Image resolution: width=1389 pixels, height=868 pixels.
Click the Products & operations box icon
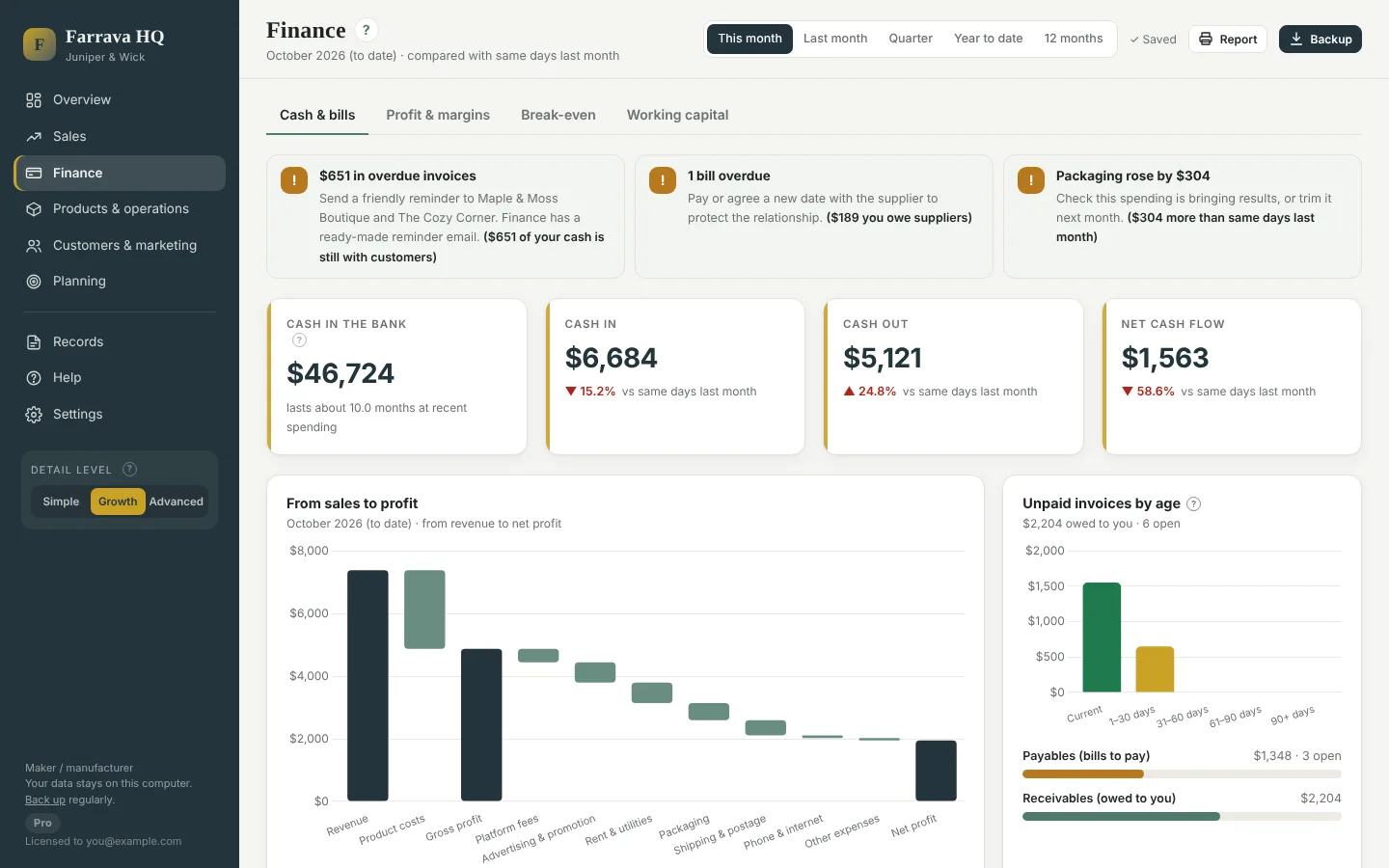(34, 209)
